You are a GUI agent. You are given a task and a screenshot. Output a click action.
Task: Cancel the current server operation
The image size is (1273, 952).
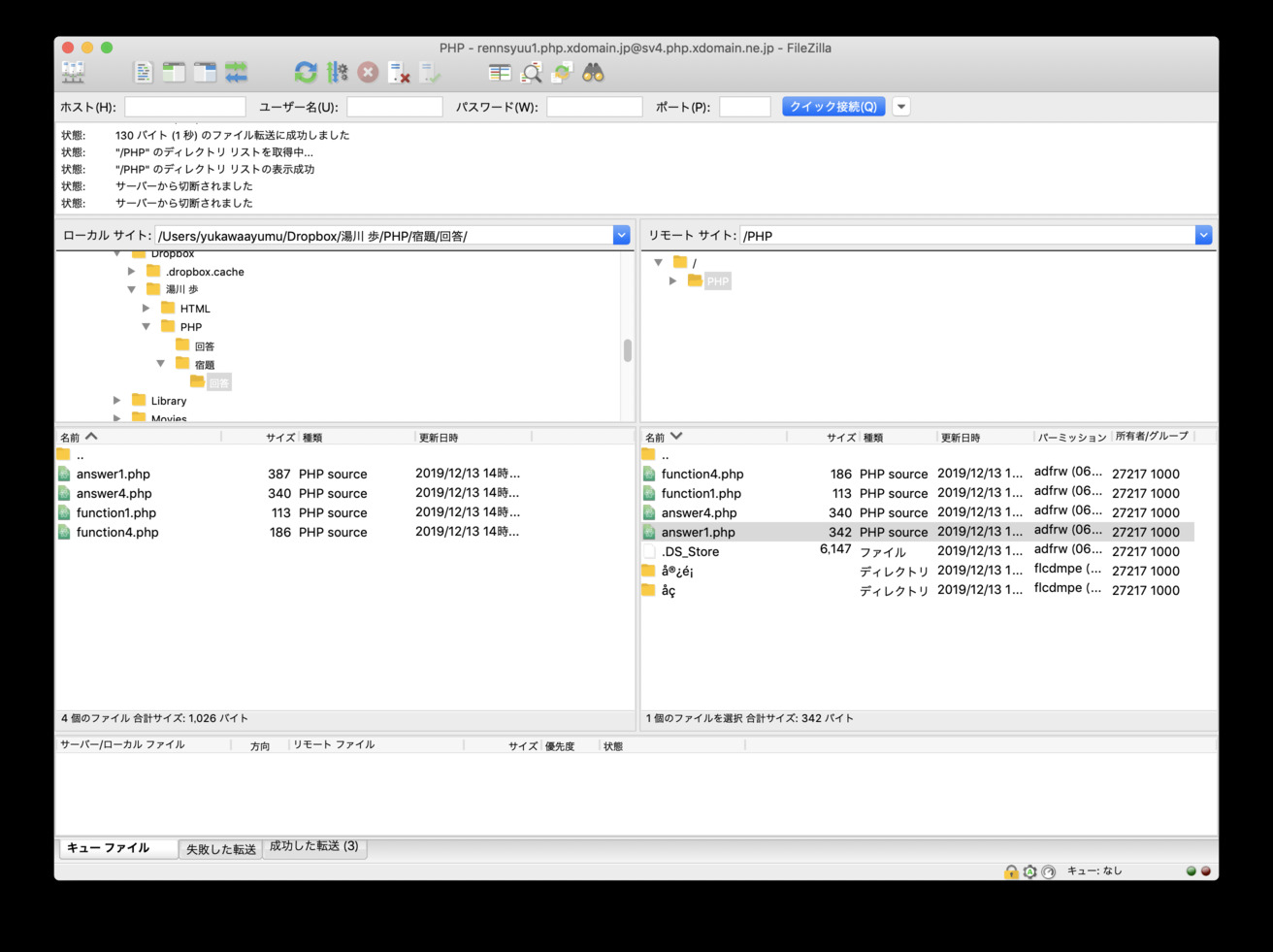[367, 71]
